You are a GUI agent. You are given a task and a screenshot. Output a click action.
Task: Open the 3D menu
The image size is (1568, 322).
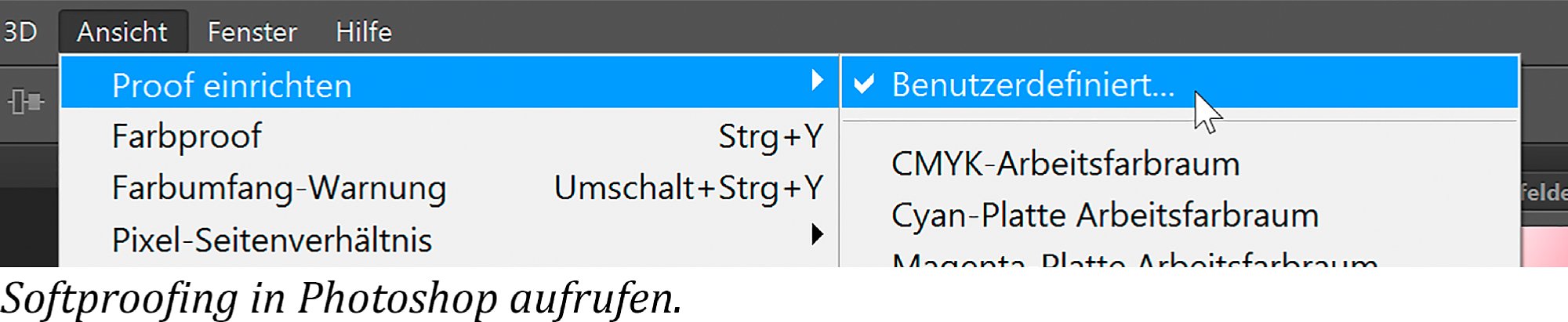pyautogui.click(x=20, y=32)
